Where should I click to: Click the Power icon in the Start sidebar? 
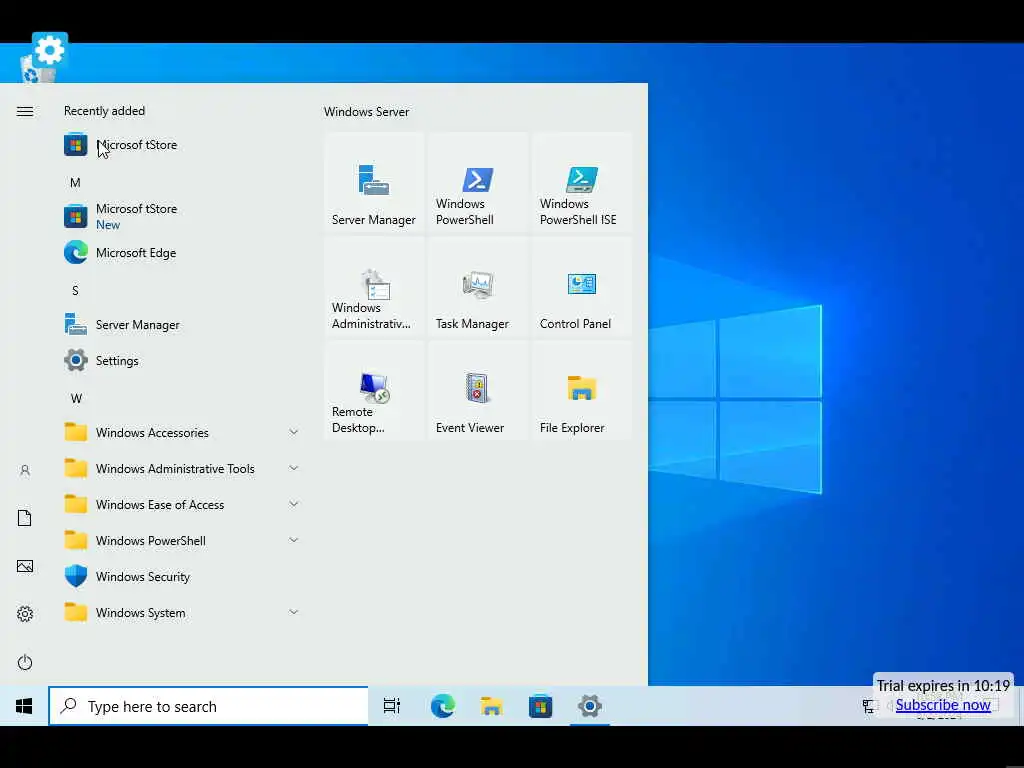[x=25, y=662]
